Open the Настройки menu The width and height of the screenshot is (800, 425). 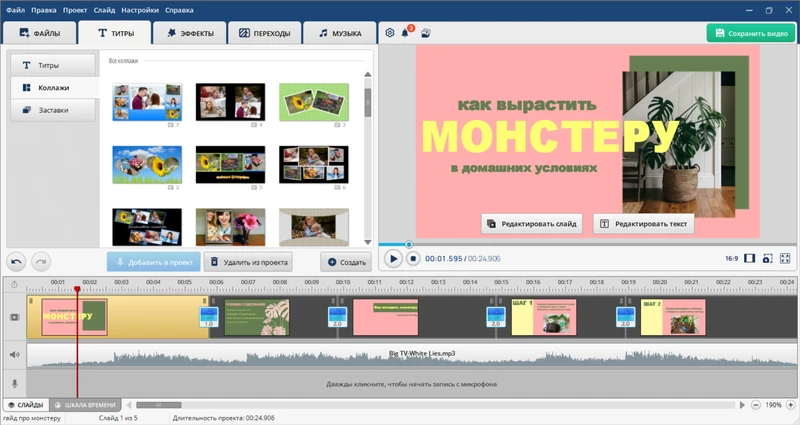coord(140,10)
